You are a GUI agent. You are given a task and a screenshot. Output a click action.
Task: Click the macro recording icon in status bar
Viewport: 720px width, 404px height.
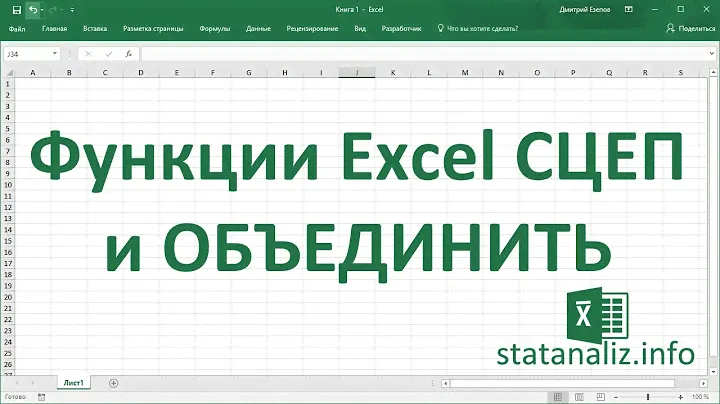[41, 397]
